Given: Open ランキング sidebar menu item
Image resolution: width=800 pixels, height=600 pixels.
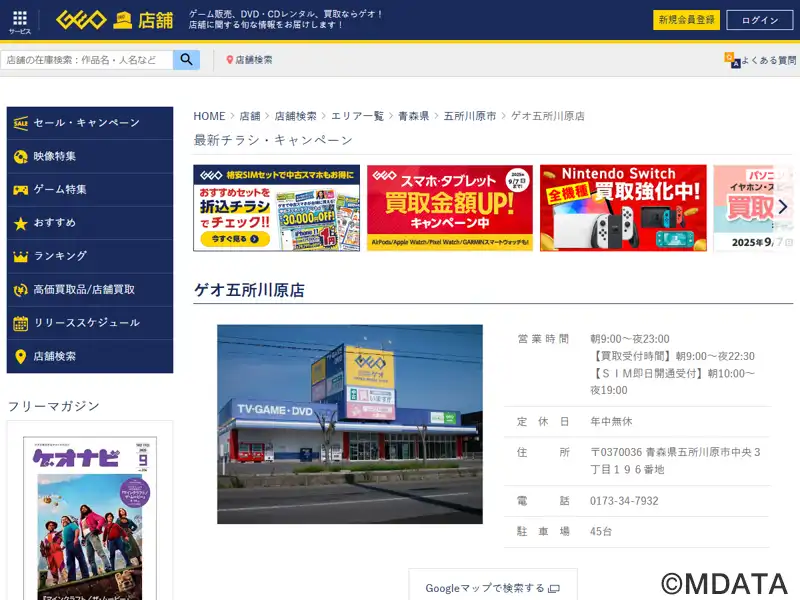Looking at the screenshot, I should point(90,257).
